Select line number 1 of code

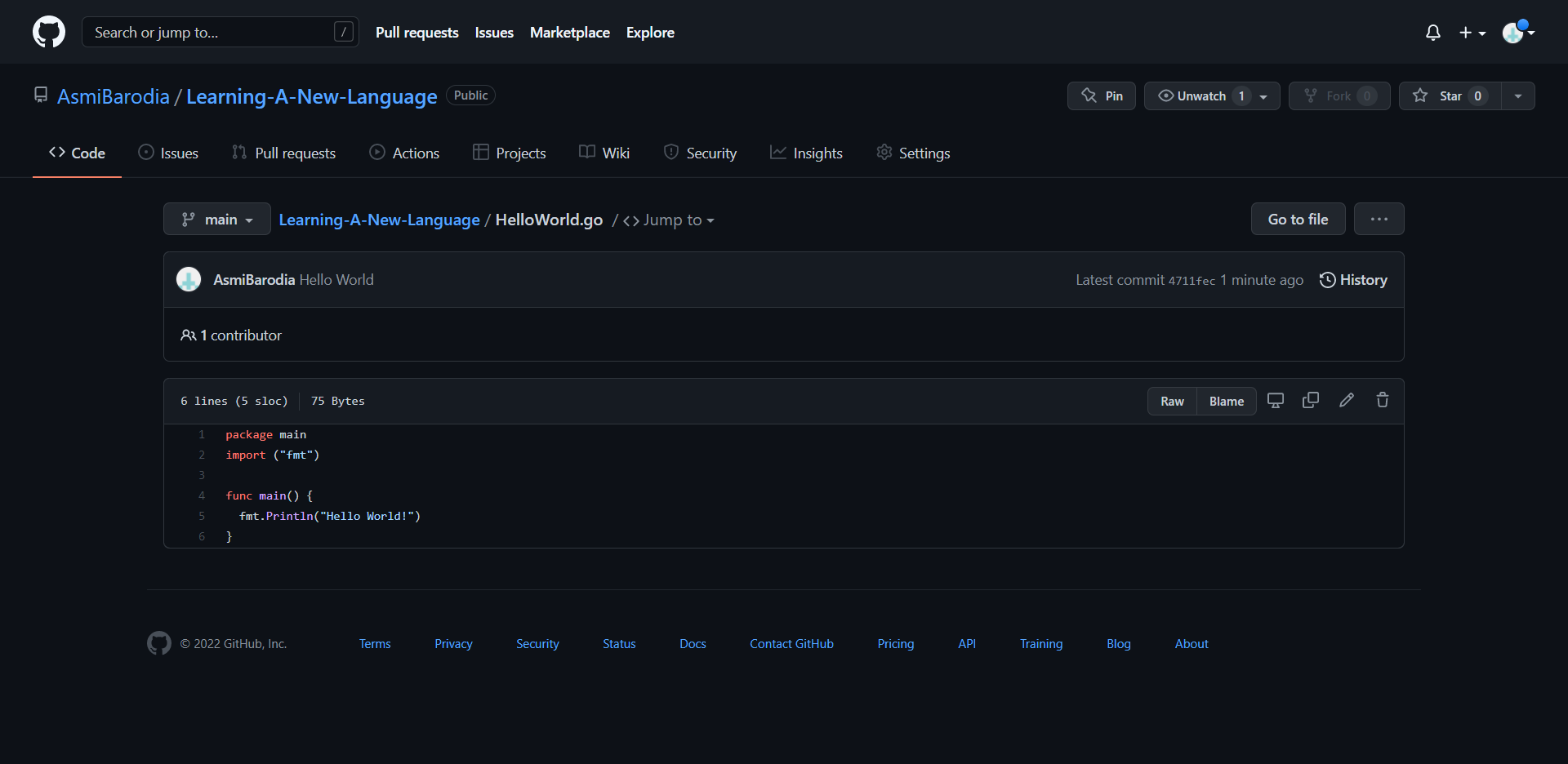(x=202, y=435)
